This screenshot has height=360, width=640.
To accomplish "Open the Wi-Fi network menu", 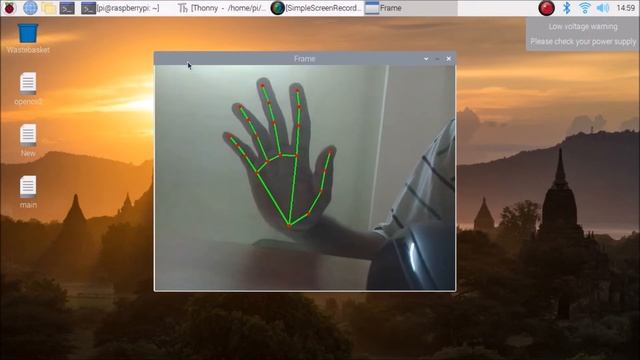I will click(x=585, y=8).
